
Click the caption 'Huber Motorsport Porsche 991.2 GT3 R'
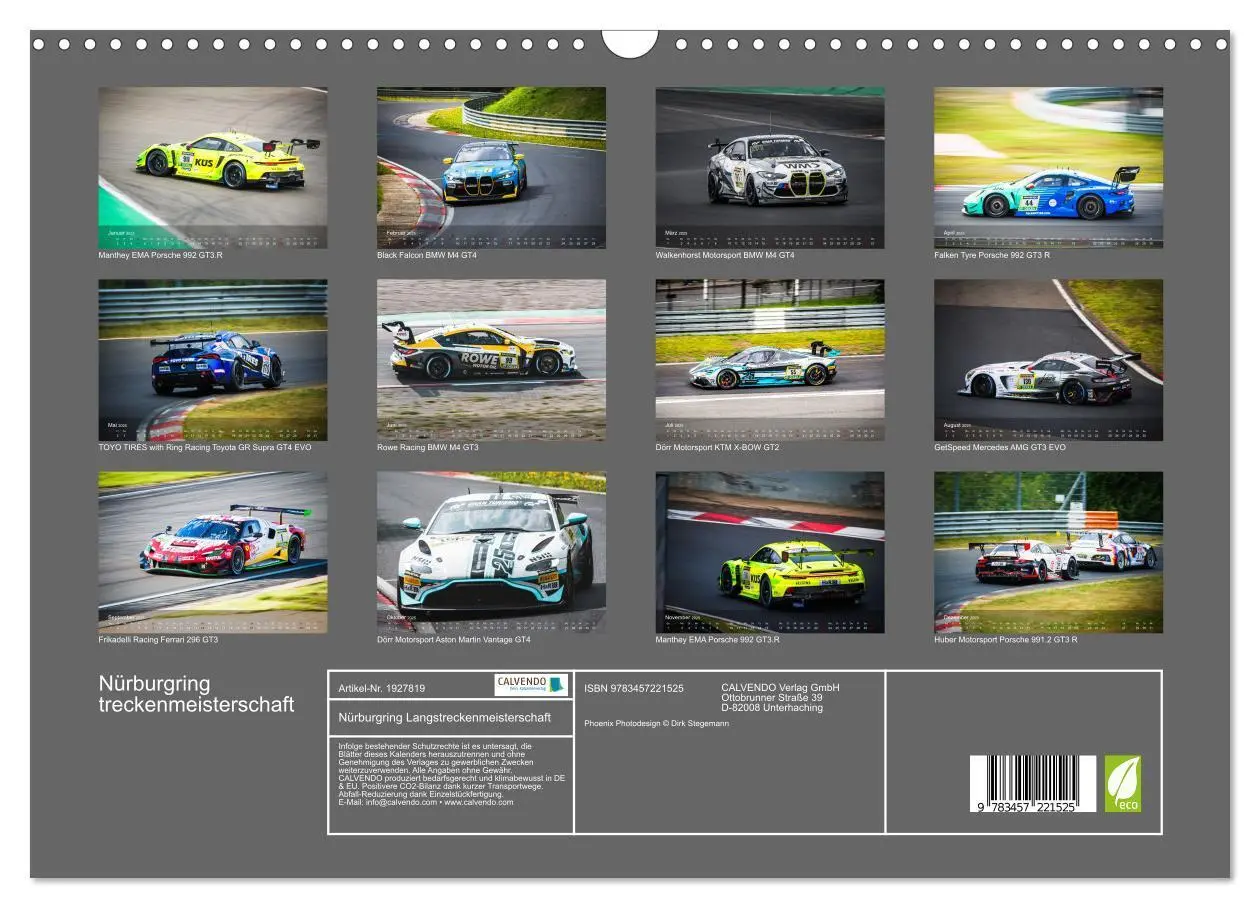pyautogui.click(x=1006, y=640)
